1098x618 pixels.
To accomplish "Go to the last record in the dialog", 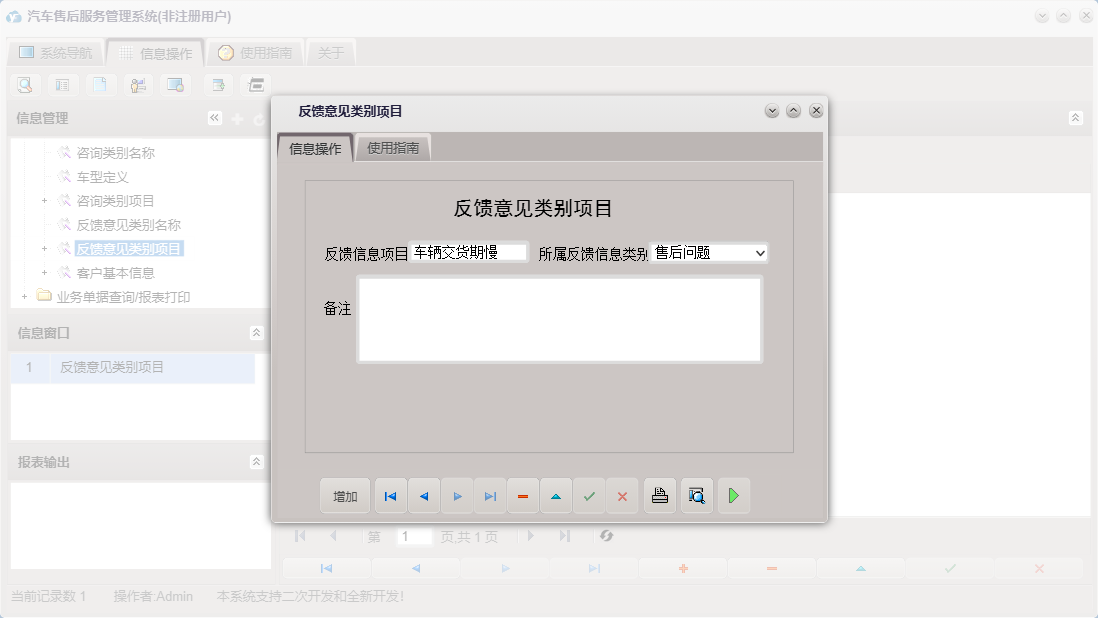I will point(490,495).
